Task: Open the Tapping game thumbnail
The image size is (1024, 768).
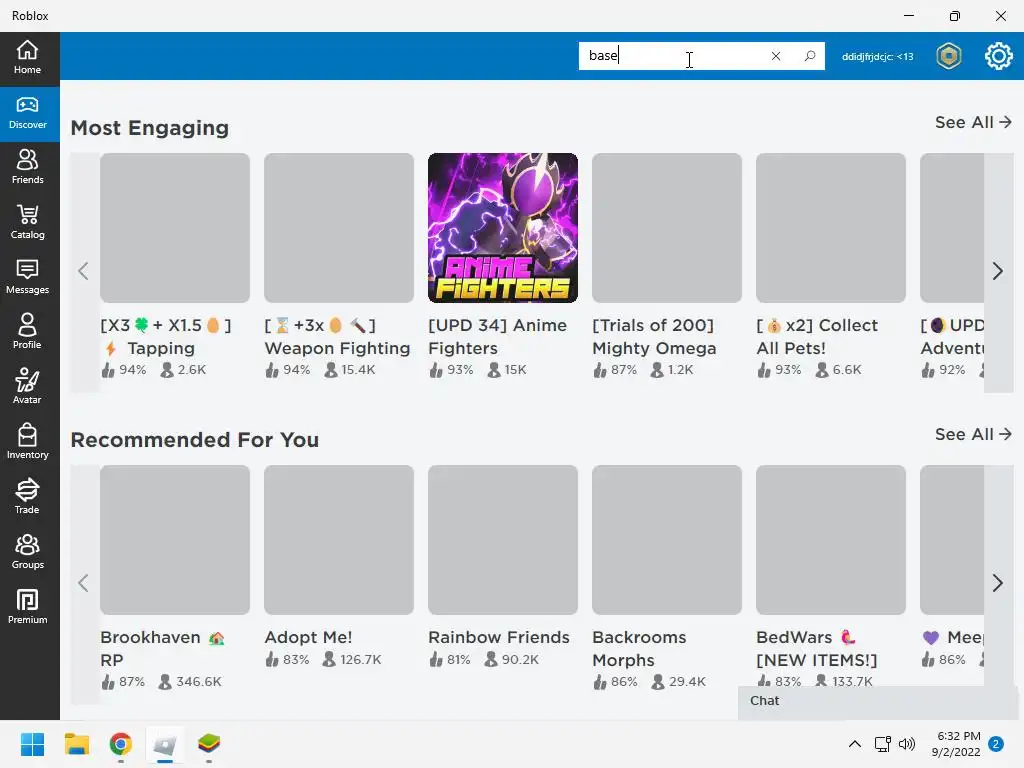Action: click(175, 228)
